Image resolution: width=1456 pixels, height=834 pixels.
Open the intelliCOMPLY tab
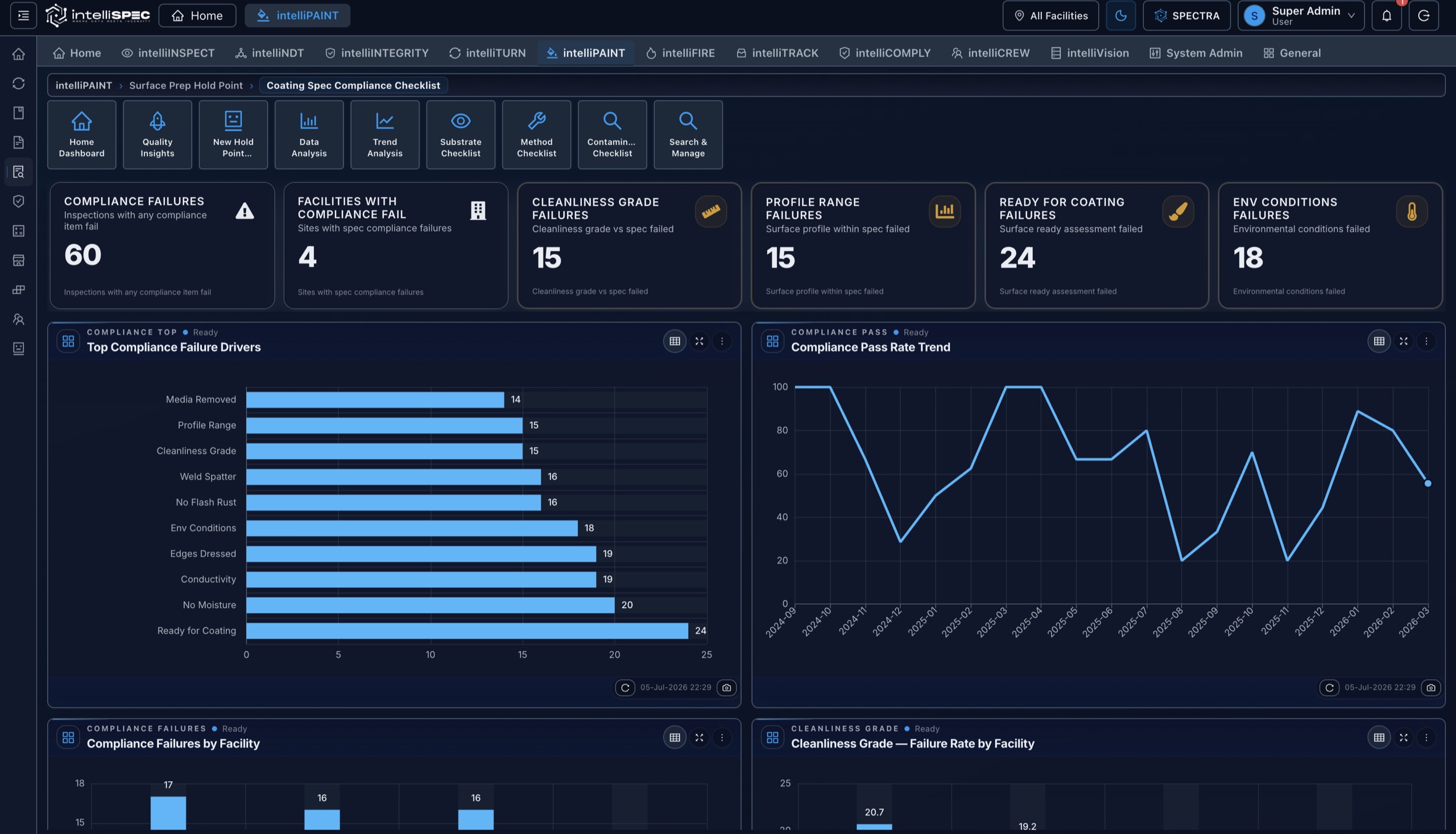click(884, 53)
